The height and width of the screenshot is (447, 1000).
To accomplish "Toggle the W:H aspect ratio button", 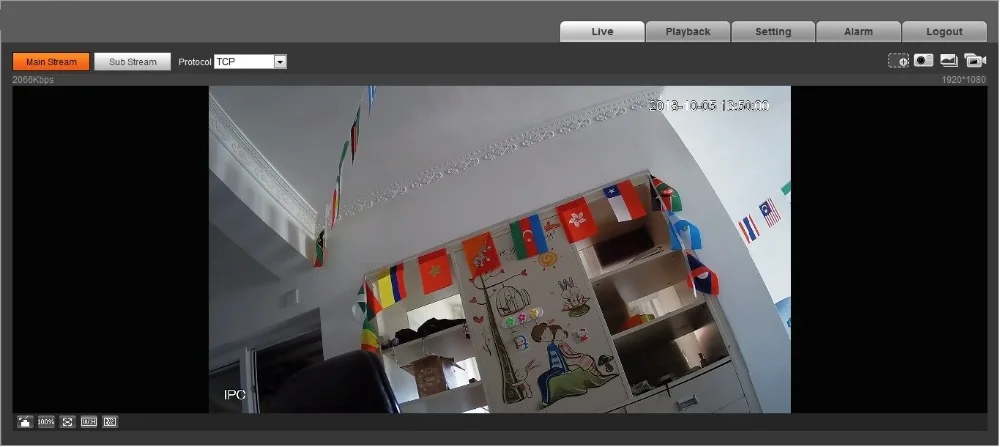I will click(x=89, y=421).
